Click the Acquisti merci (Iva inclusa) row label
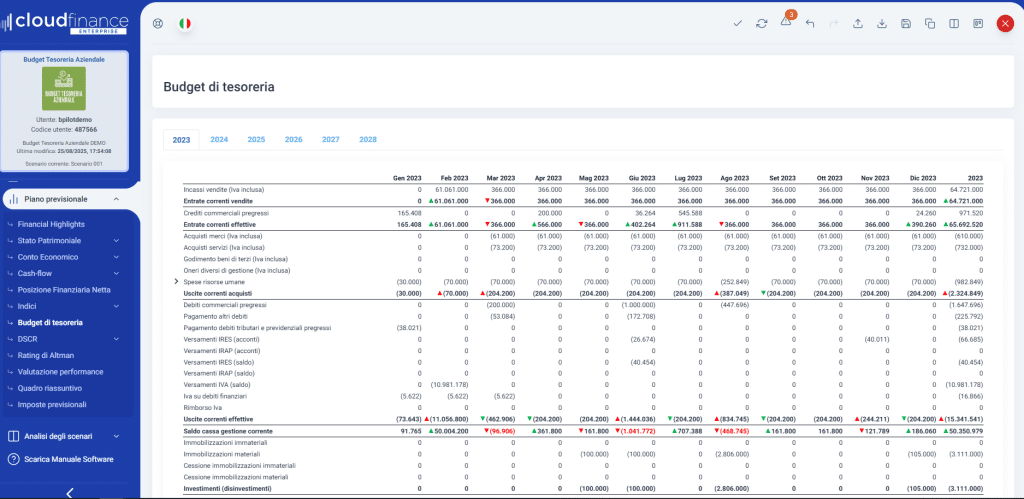 (x=224, y=236)
